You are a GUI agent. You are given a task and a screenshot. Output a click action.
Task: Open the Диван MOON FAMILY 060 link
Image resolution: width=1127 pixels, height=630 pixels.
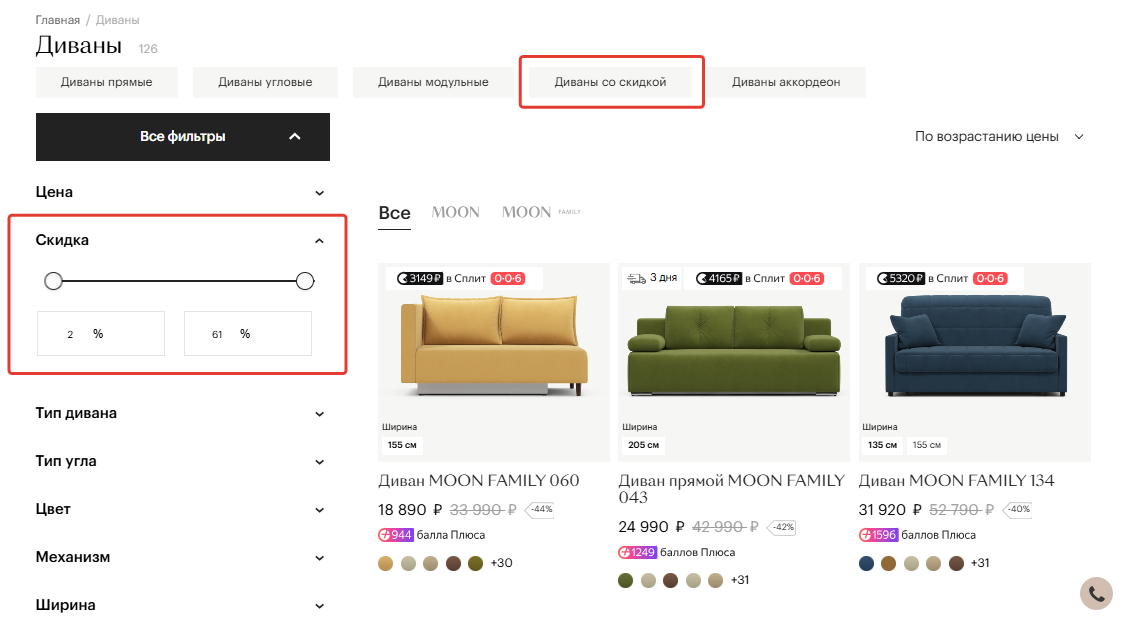tap(479, 481)
